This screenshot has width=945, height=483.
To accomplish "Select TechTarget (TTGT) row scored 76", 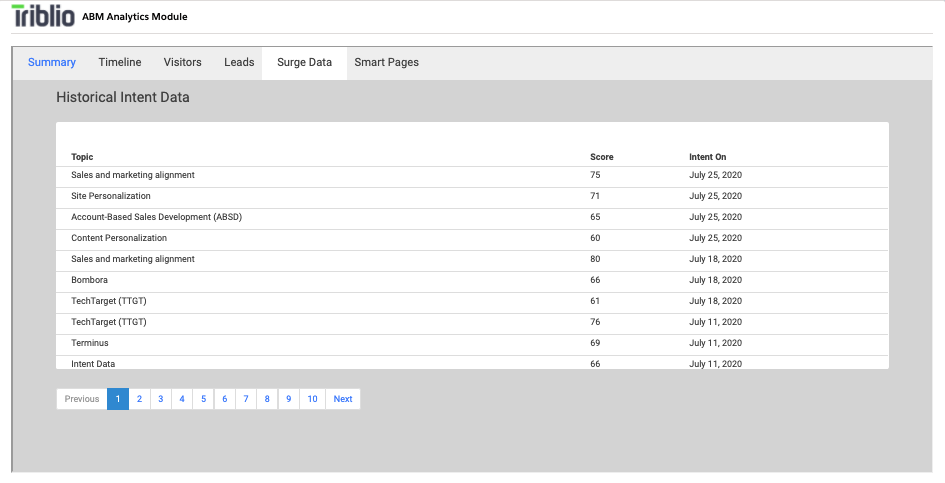I will 472,322.
